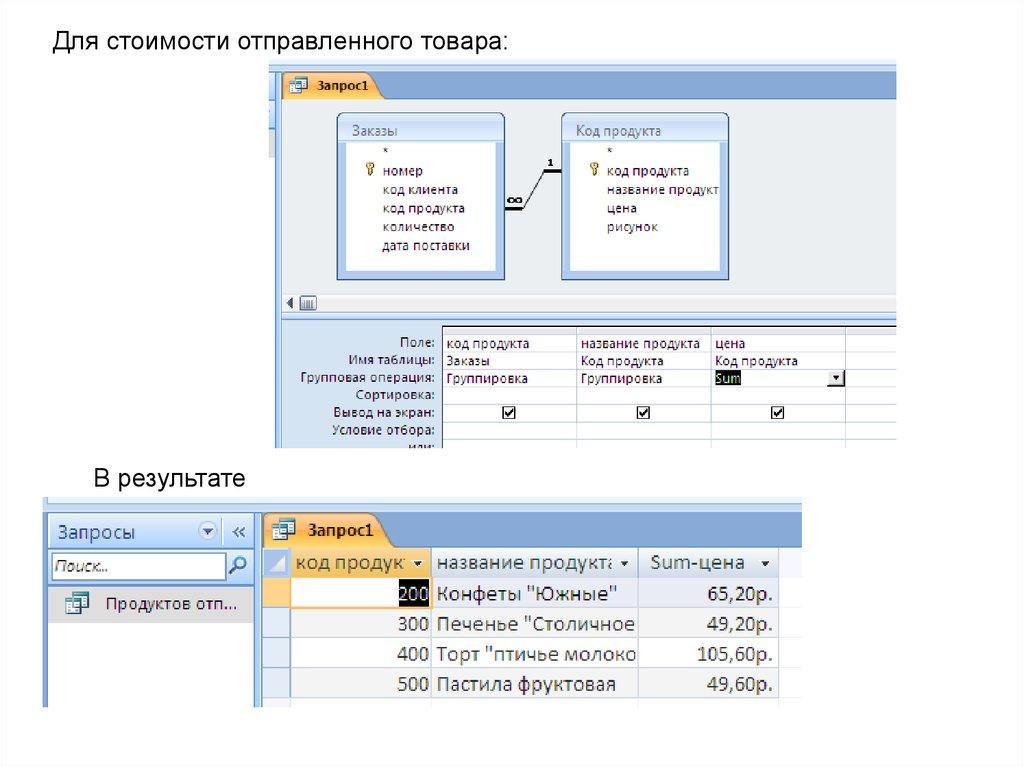Click the query icon next to Продуктов отп...
This screenshot has height=767, width=1024.
[77, 604]
